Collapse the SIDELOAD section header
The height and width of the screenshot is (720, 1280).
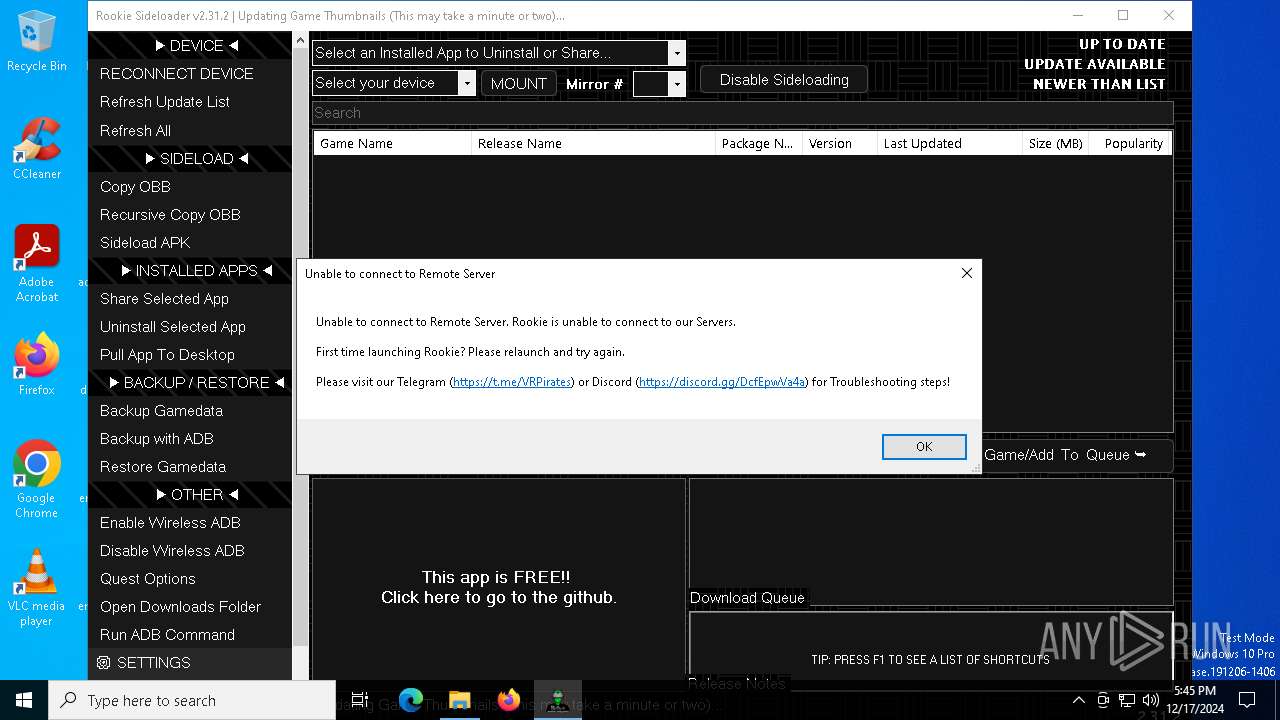pyautogui.click(x=190, y=159)
